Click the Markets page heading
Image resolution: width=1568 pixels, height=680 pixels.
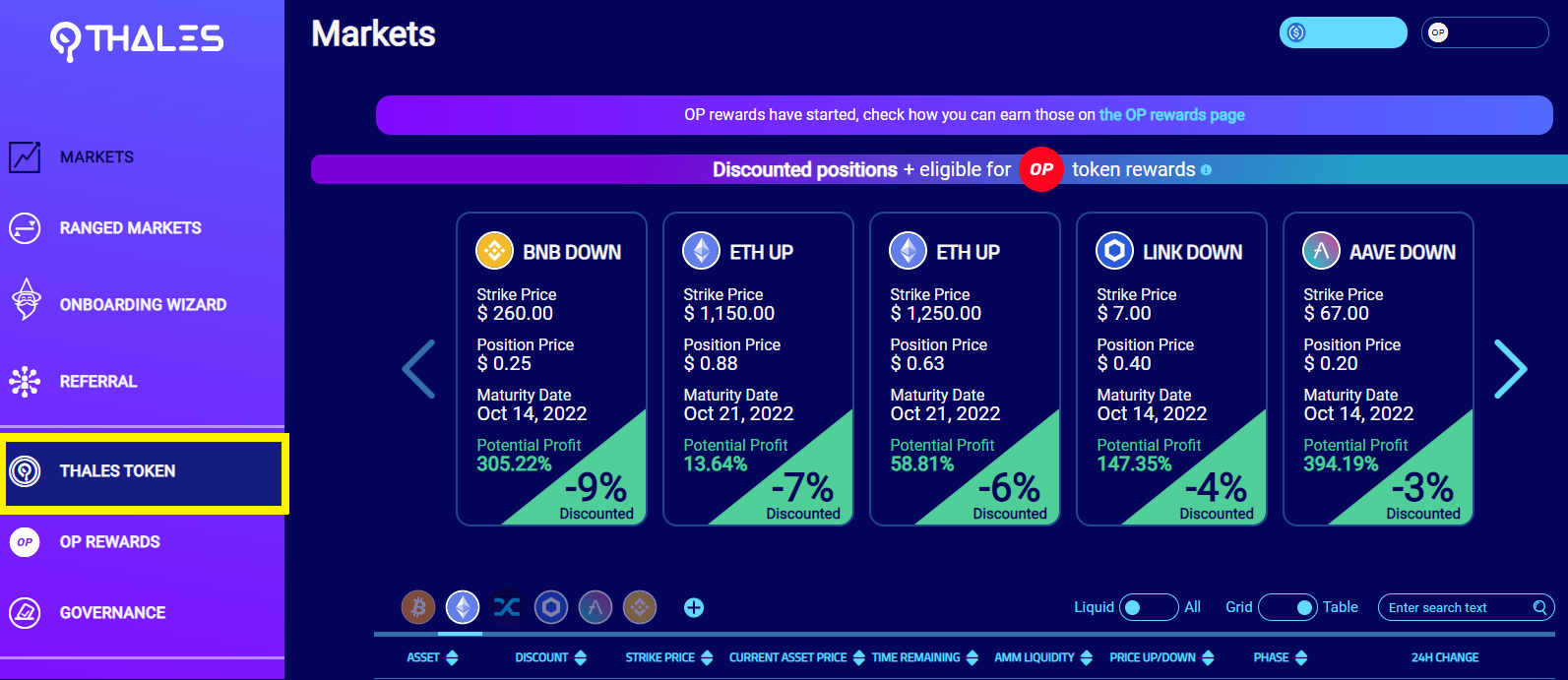tap(373, 34)
